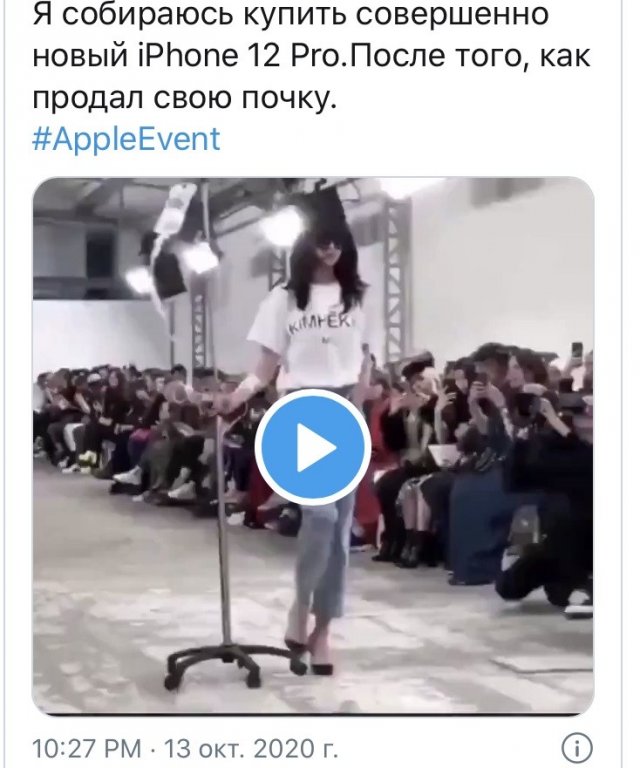Image resolution: width=640 pixels, height=768 pixels.
Task: Play the embedded runway video
Action: (312, 447)
